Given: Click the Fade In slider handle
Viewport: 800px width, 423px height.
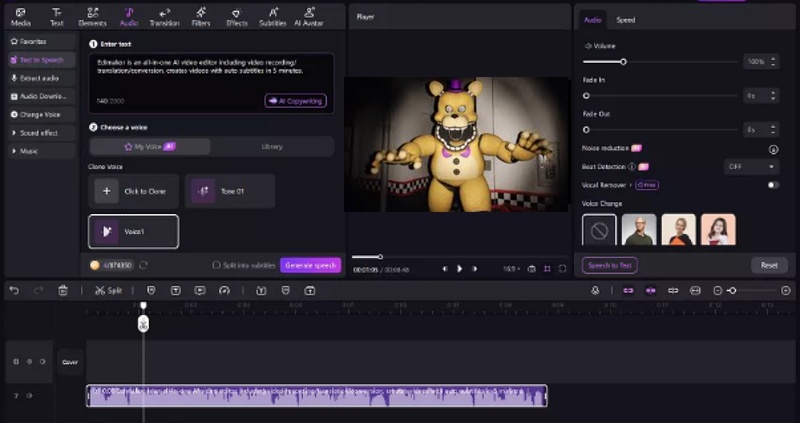Looking at the screenshot, I should click(586, 95).
